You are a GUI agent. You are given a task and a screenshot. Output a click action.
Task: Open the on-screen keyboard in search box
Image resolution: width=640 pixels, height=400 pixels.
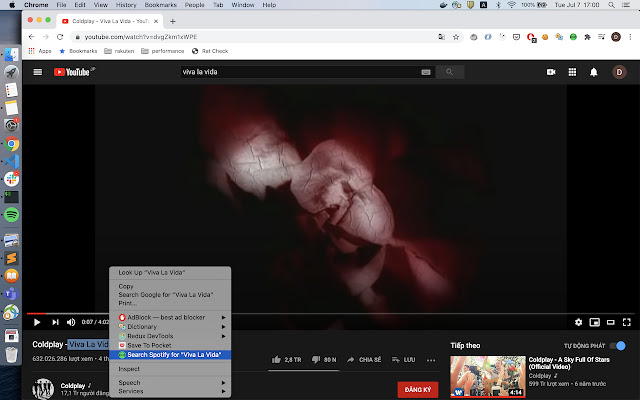pos(425,72)
